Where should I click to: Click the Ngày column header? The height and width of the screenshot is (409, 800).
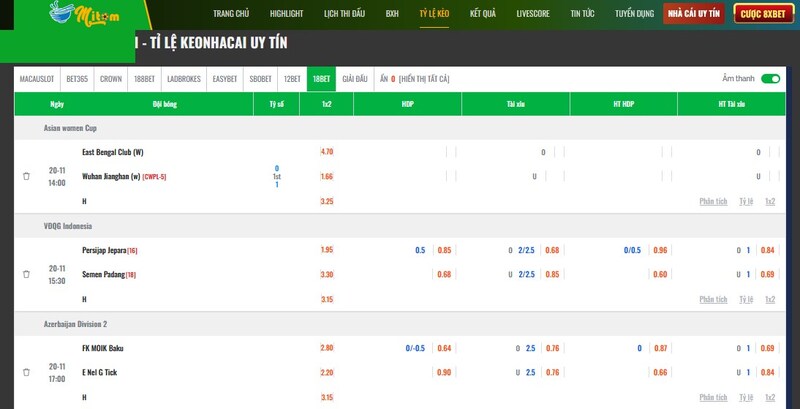57,104
